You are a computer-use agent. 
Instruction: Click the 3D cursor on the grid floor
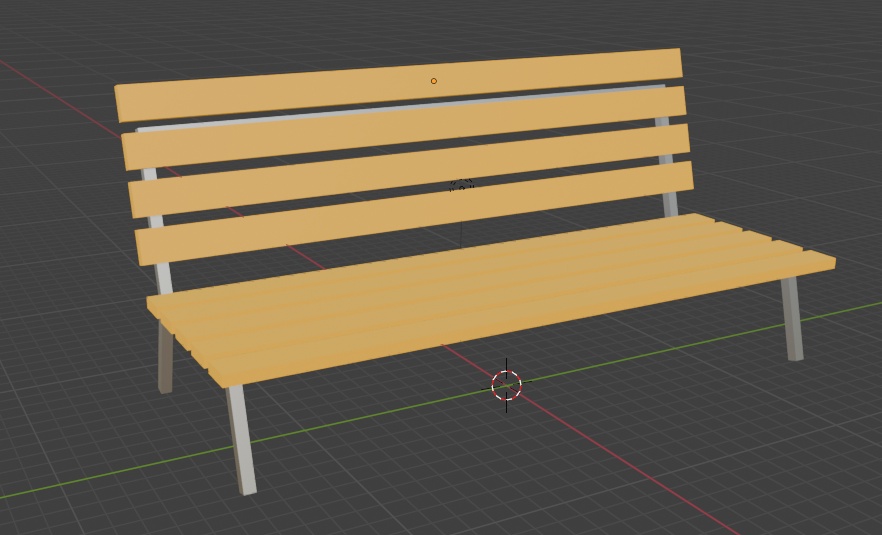pyautogui.click(x=506, y=385)
